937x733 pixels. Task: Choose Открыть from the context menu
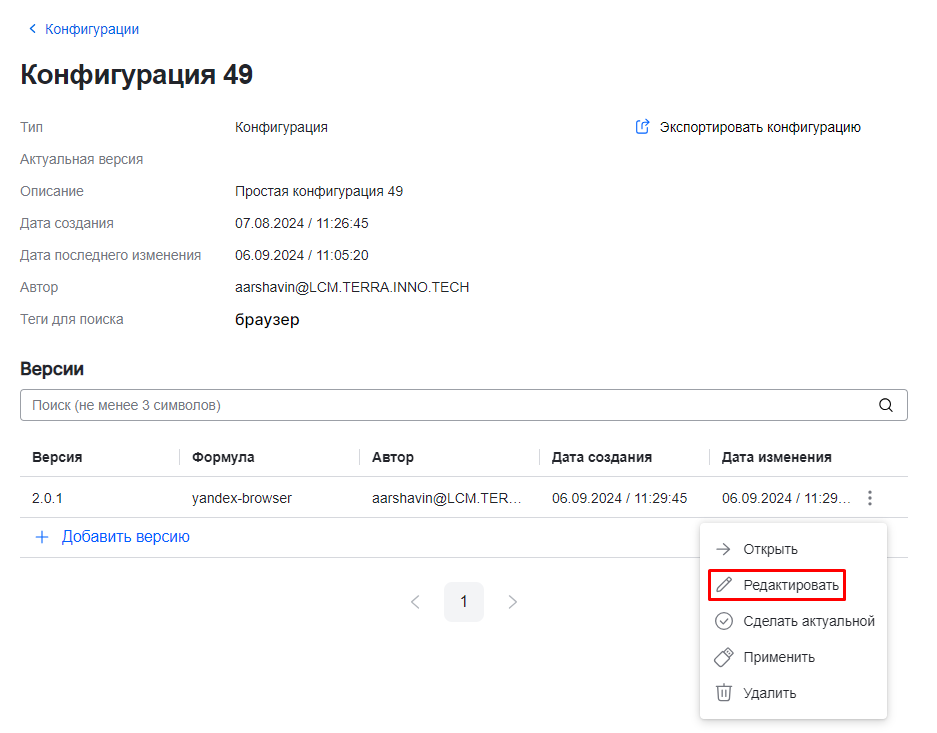tap(770, 549)
